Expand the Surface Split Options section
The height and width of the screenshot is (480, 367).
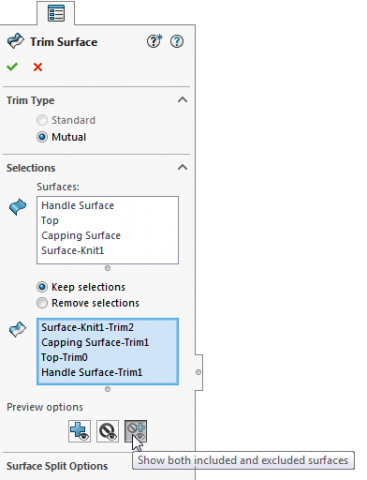[57, 466]
